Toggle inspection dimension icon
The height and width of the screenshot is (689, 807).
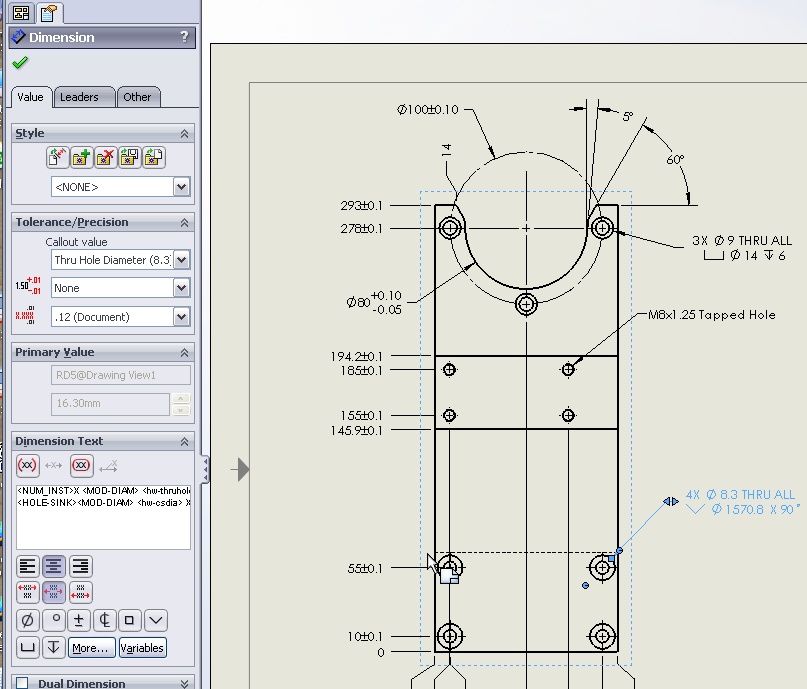coord(82,466)
